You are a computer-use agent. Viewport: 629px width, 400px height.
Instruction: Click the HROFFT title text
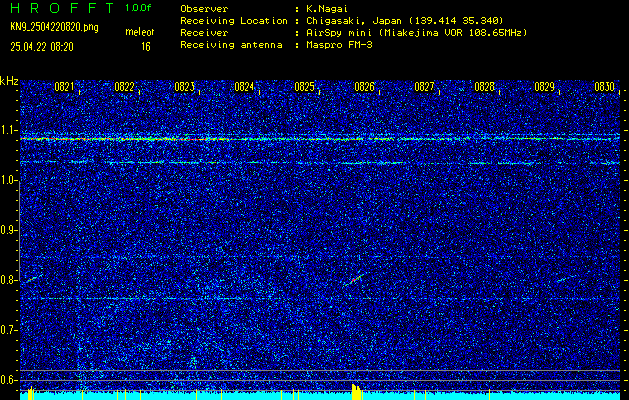(63, 8)
